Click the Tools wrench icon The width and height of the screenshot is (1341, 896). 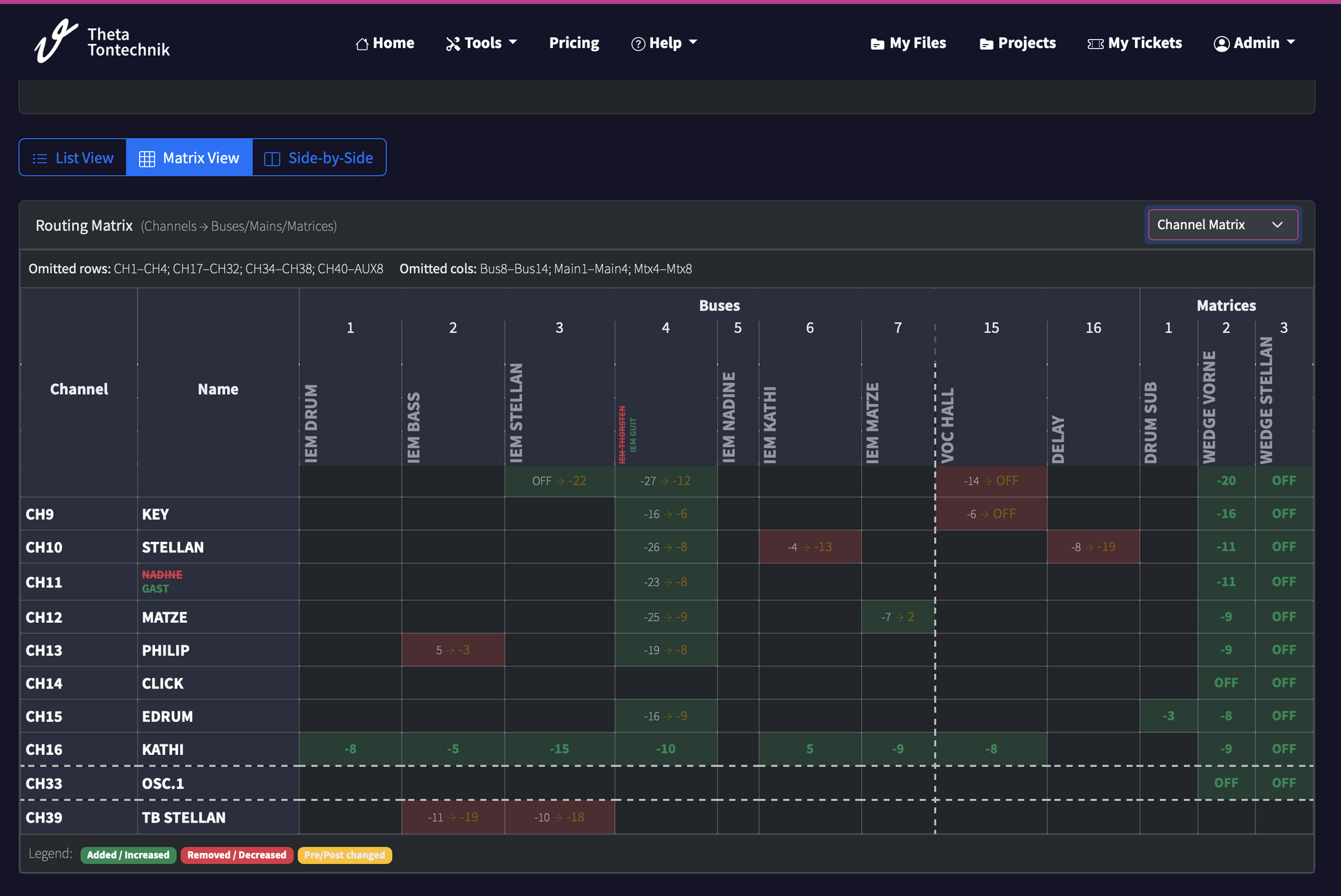pos(453,44)
